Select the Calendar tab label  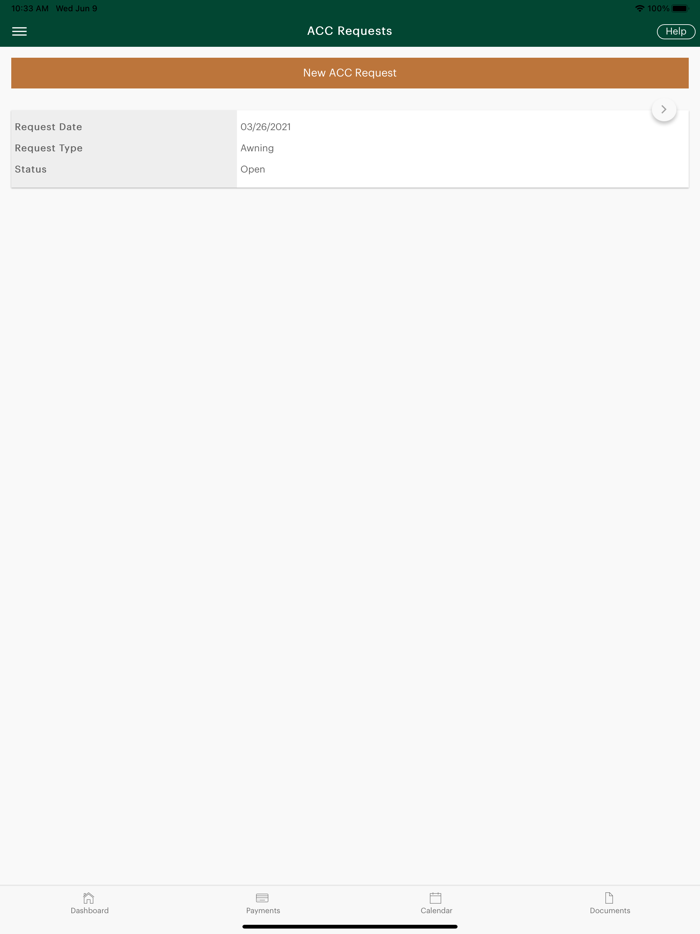[x=436, y=911]
